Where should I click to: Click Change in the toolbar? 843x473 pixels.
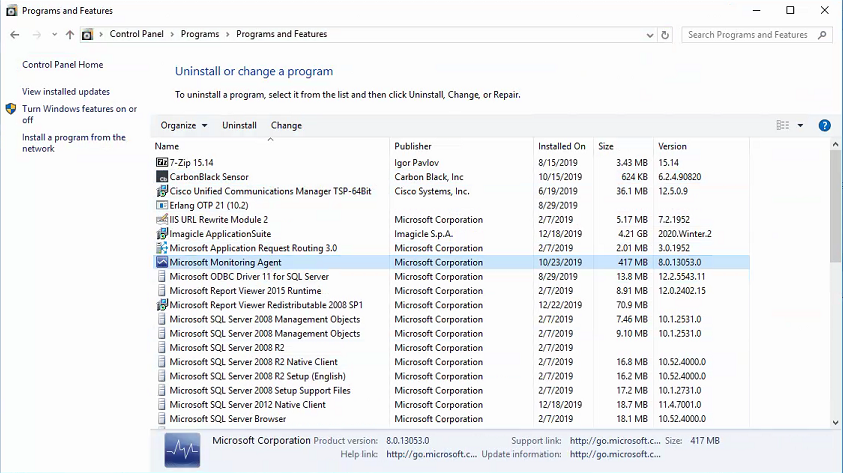click(x=286, y=126)
